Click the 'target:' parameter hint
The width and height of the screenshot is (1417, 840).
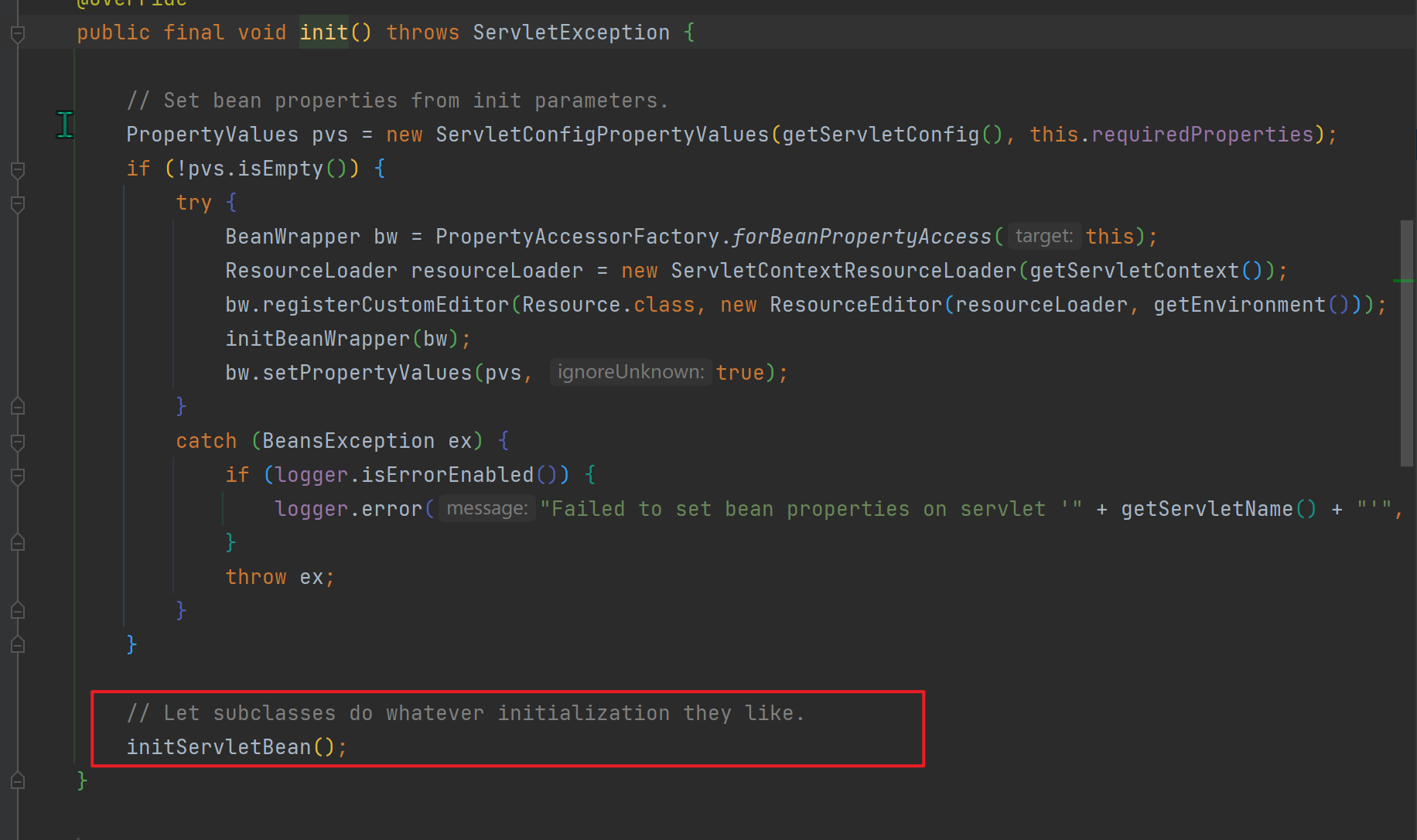click(1043, 236)
